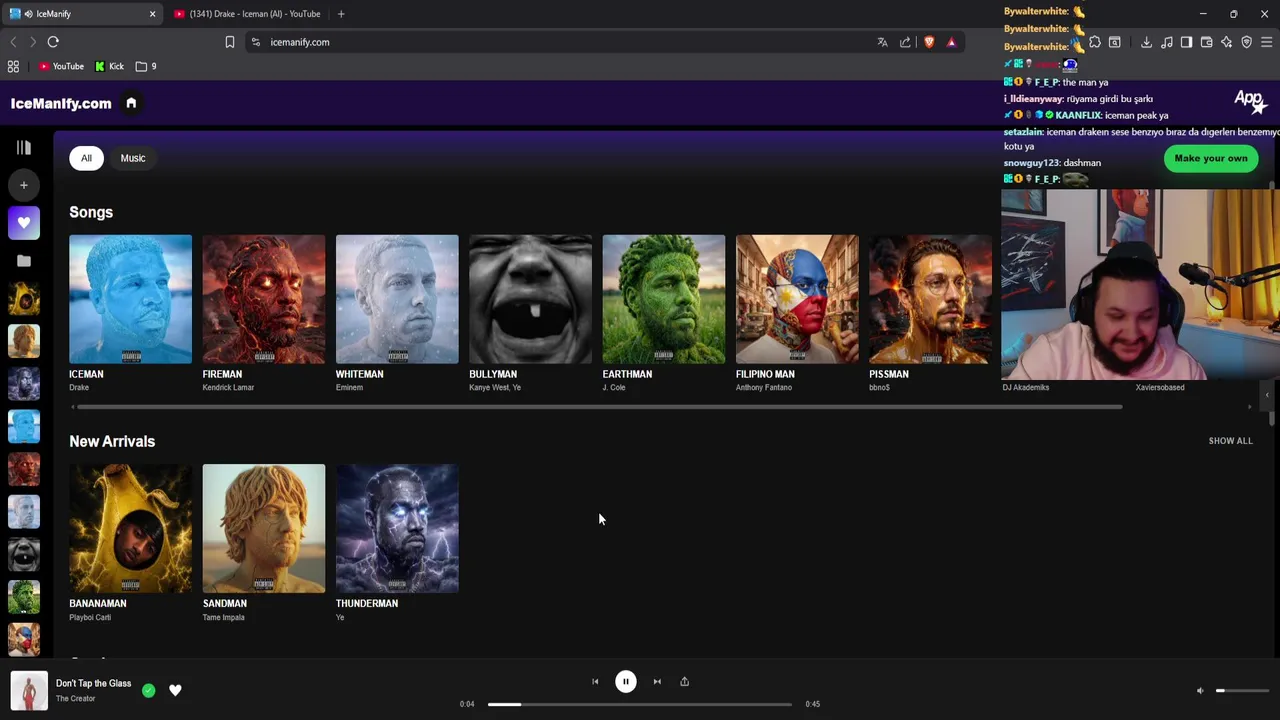Open the Brave Shields lion icon

coord(929,42)
